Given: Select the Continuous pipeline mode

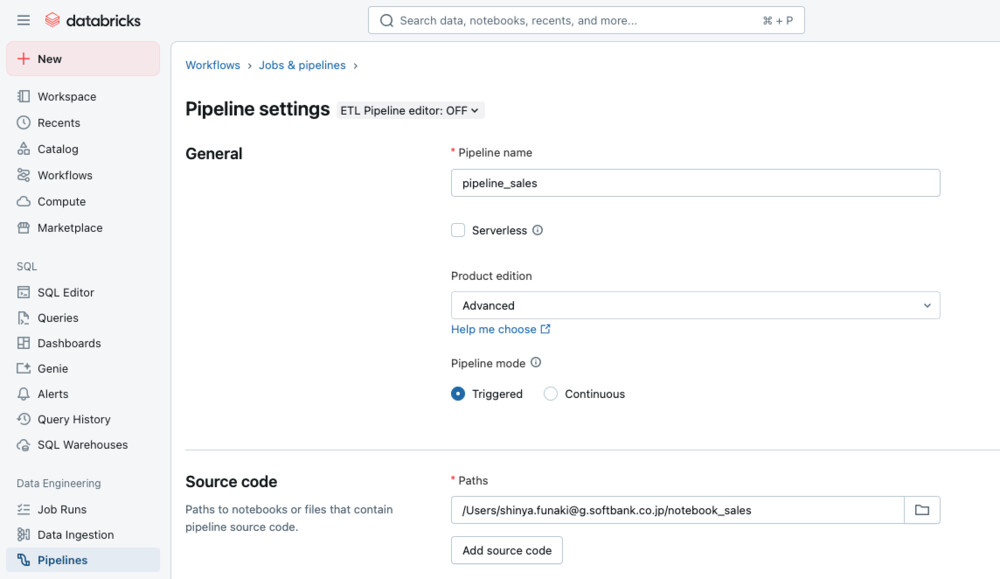Looking at the screenshot, I should click(x=549, y=394).
